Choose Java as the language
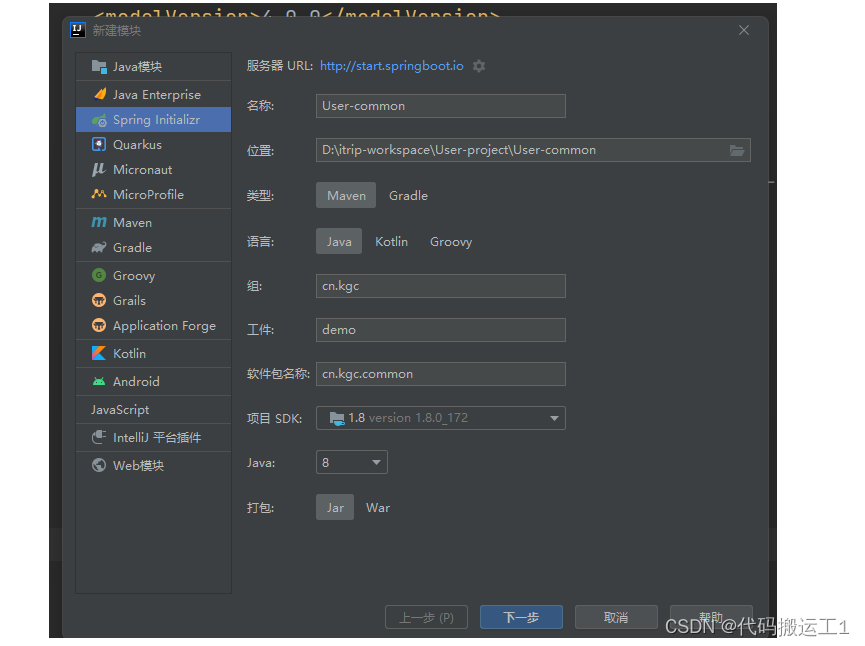Image resolution: width=865 pixels, height=646 pixels. pos(339,241)
